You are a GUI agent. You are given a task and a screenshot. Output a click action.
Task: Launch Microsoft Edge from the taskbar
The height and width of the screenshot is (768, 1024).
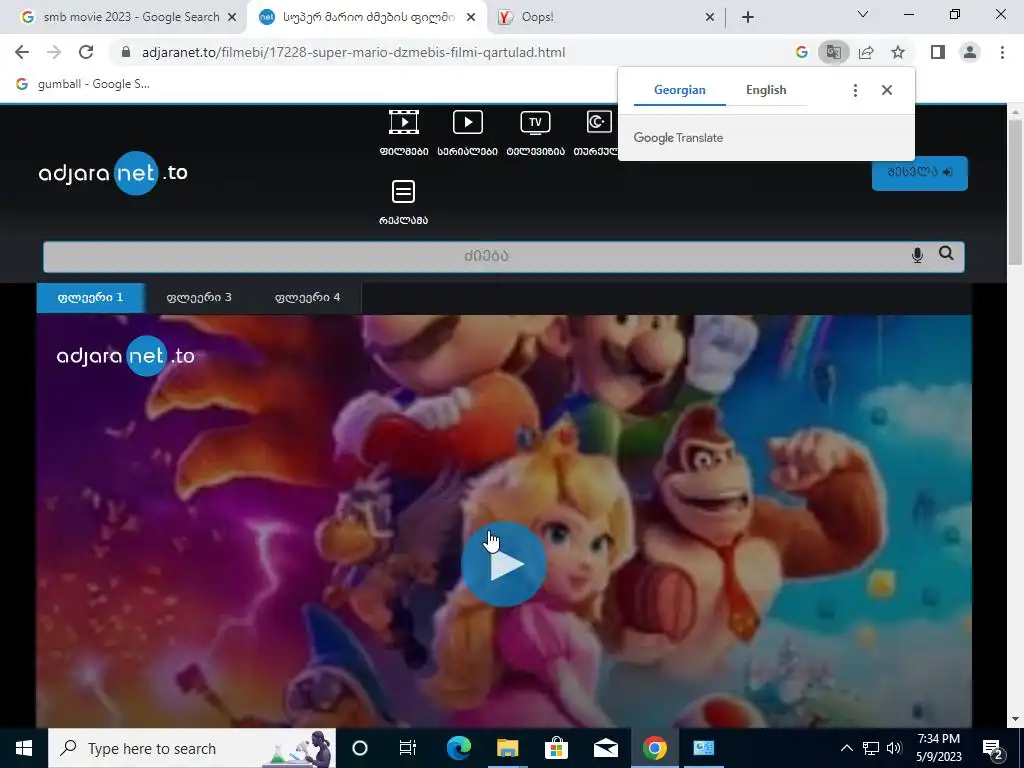click(458, 748)
